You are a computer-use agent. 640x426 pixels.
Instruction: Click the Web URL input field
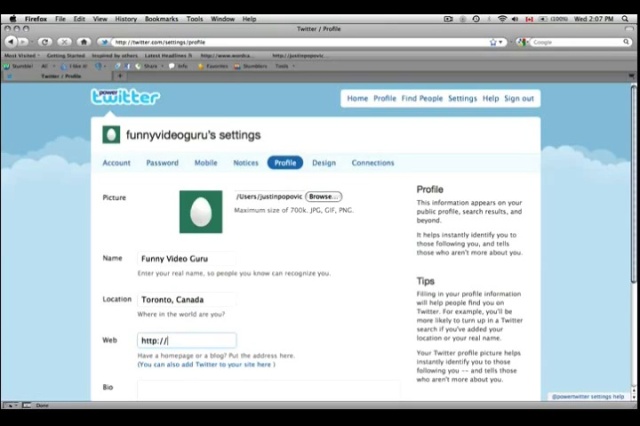click(x=187, y=340)
